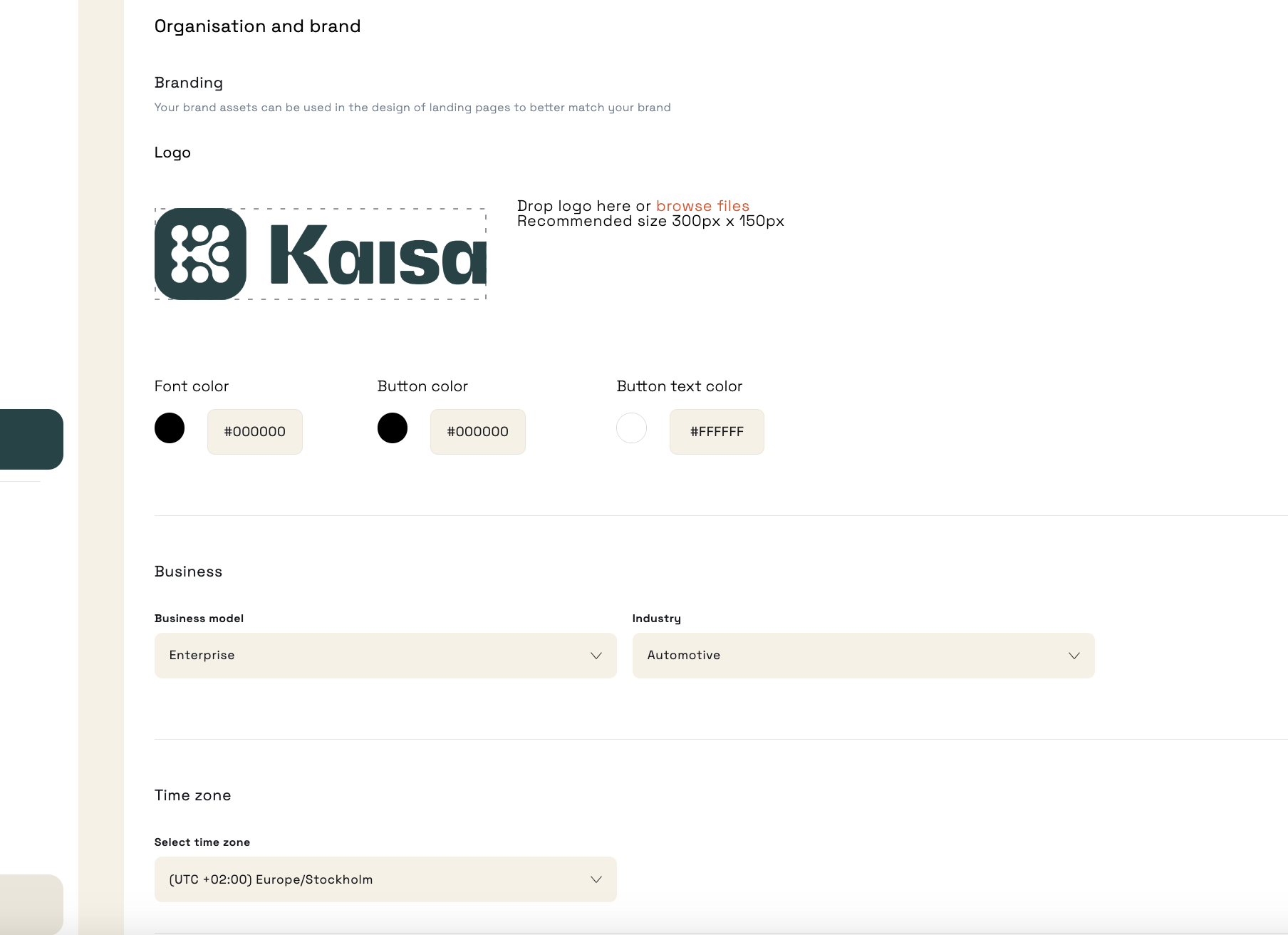Screen dimensions: 1288x935
Task: Click the browse files link
Action: click(702, 206)
